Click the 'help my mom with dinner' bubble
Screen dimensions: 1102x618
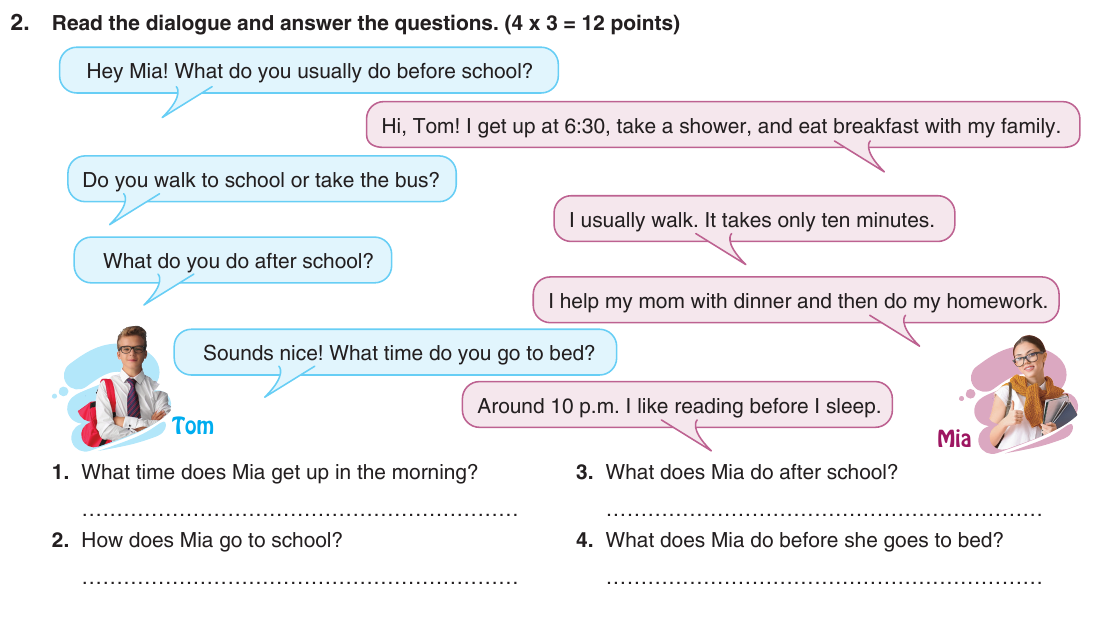(x=796, y=300)
